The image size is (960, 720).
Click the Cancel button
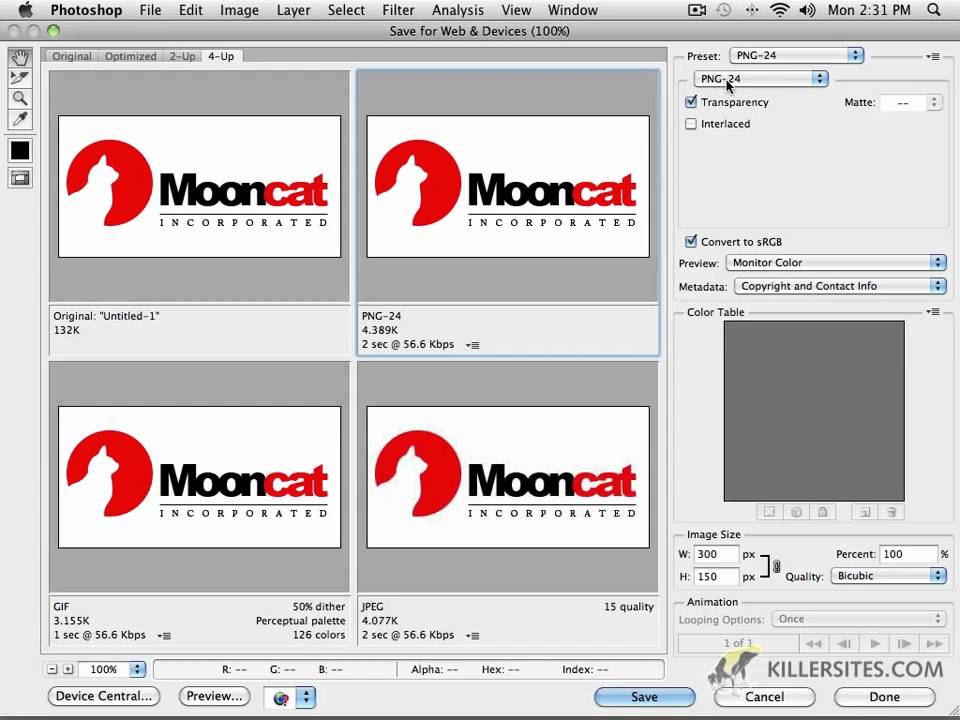point(764,697)
